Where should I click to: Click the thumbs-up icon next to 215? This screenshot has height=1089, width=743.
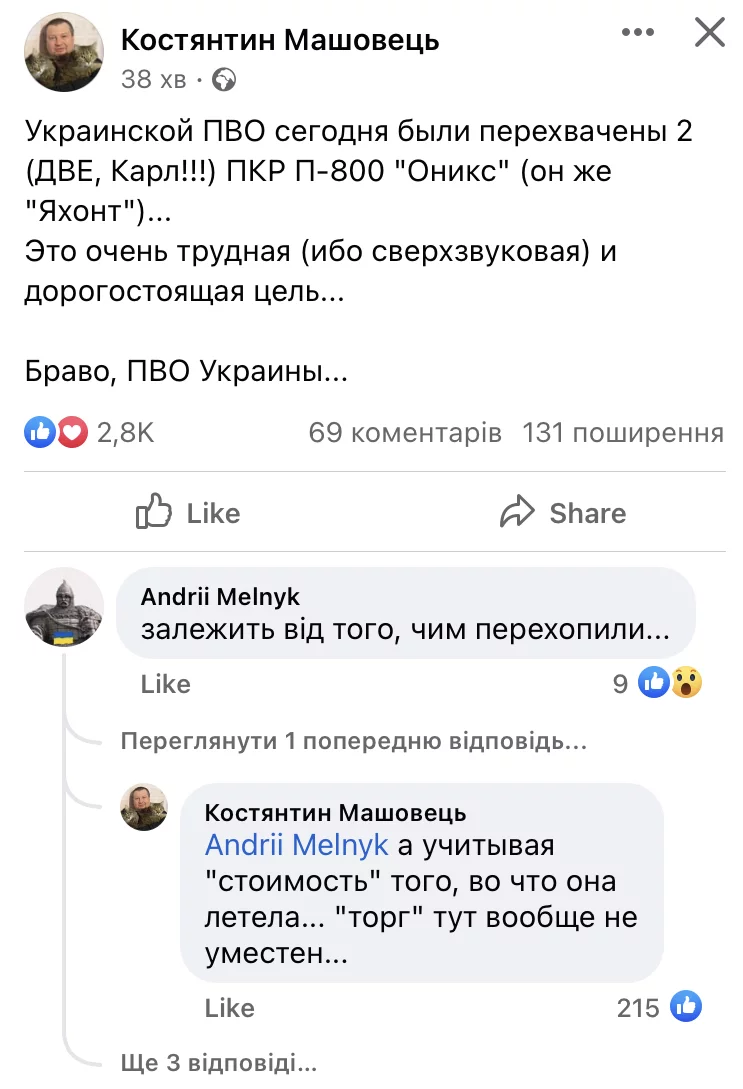[686, 1006]
